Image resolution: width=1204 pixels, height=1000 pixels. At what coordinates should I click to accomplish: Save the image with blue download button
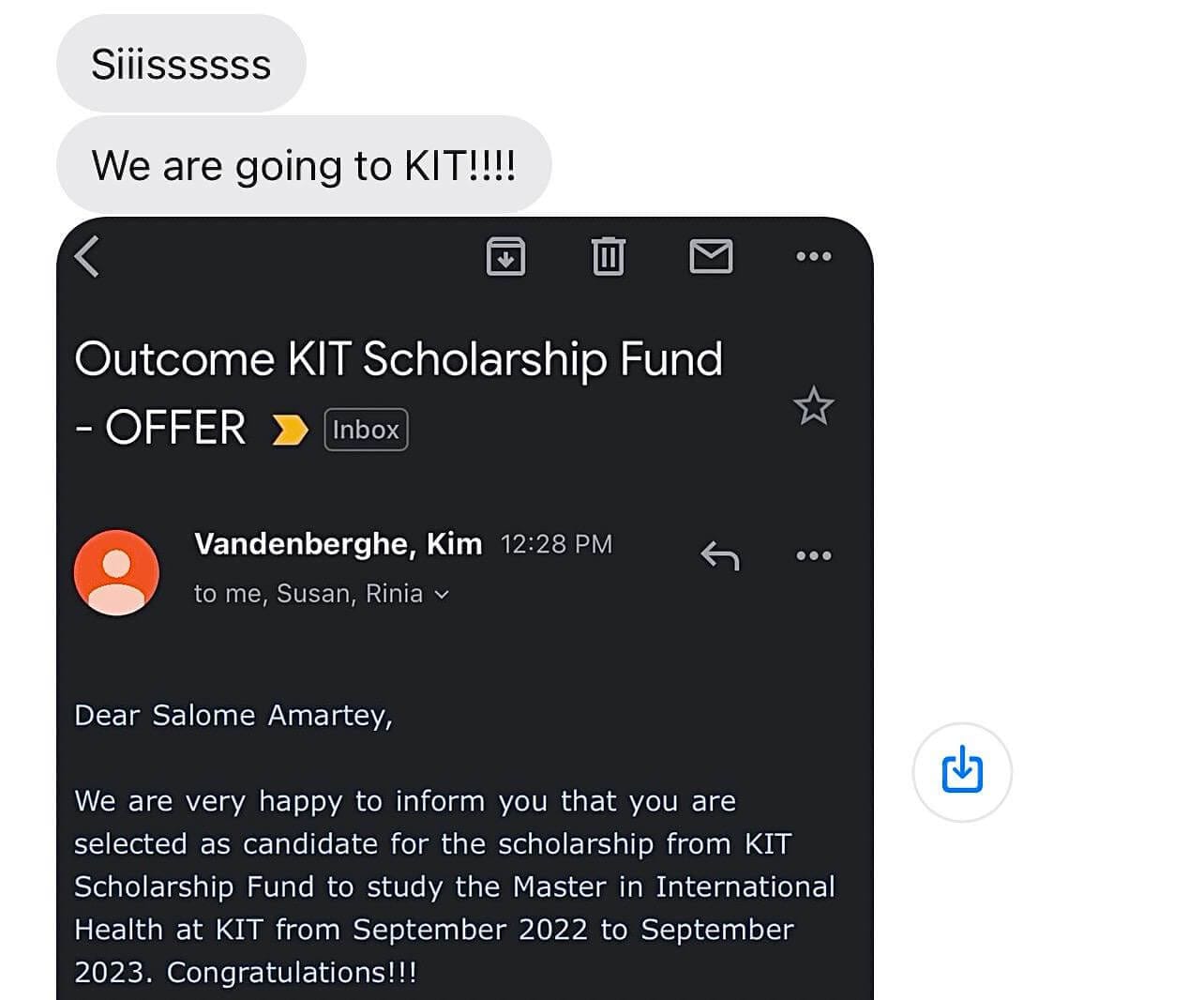pyautogui.click(x=962, y=772)
